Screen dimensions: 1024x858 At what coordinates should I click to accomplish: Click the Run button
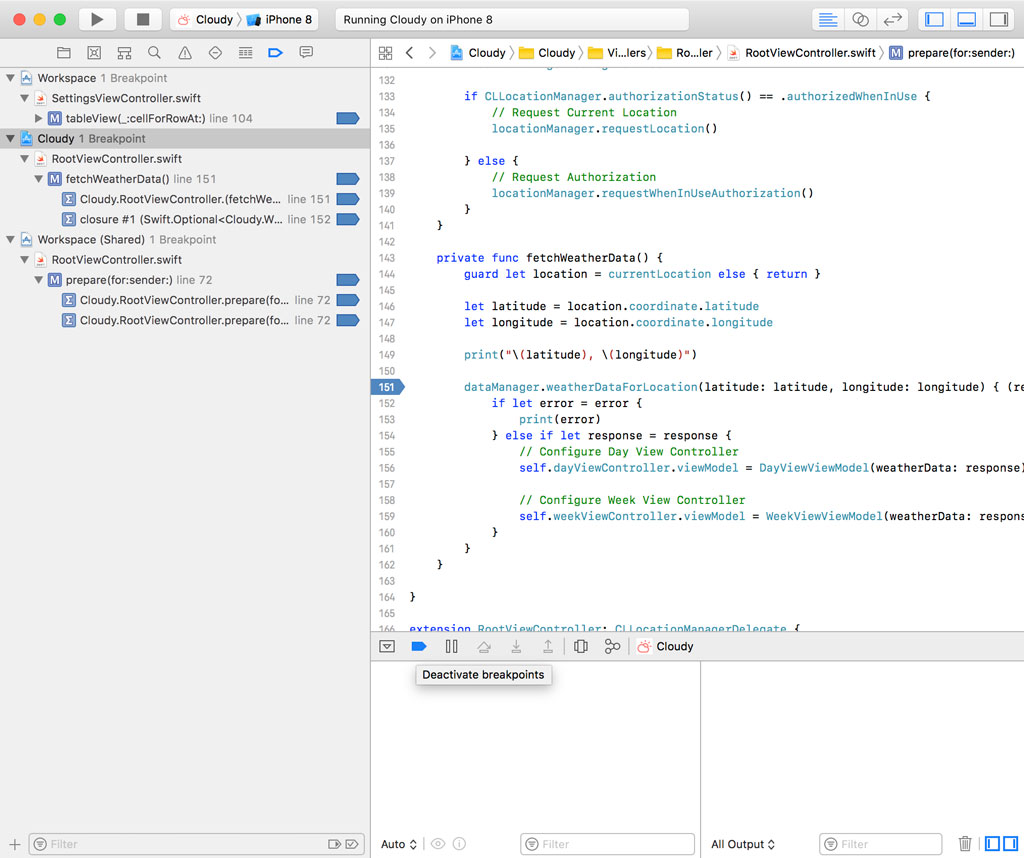tap(96, 18)
